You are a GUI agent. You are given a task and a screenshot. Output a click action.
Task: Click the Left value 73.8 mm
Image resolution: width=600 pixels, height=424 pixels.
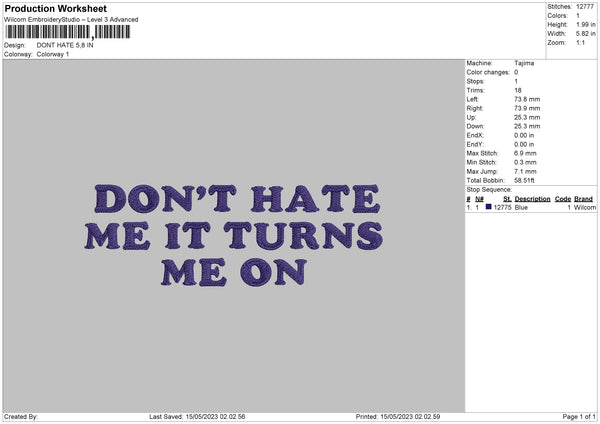tap(527, 99)
